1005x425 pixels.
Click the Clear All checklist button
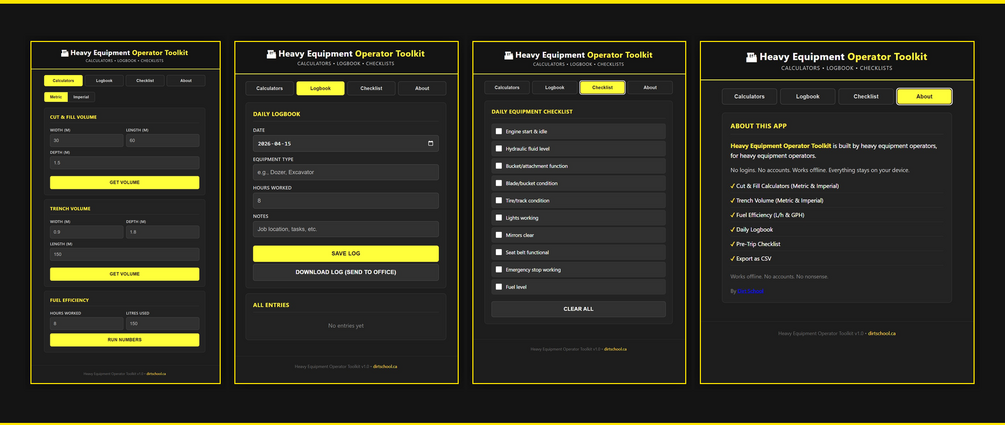coord(578,309)
